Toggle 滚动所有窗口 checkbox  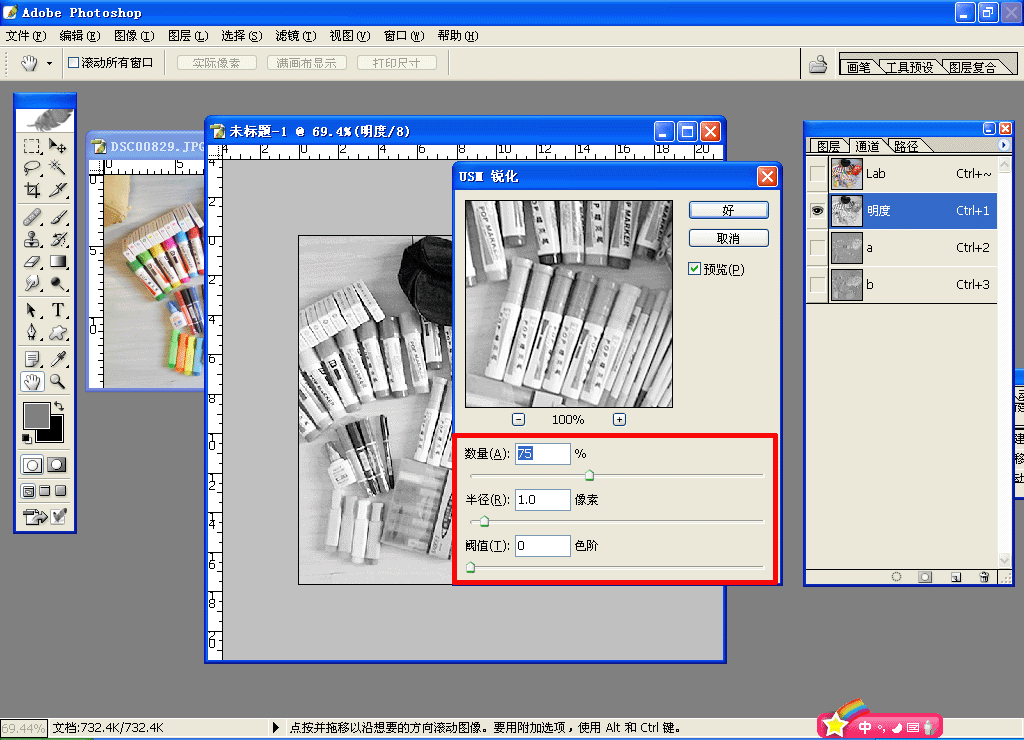74,63
